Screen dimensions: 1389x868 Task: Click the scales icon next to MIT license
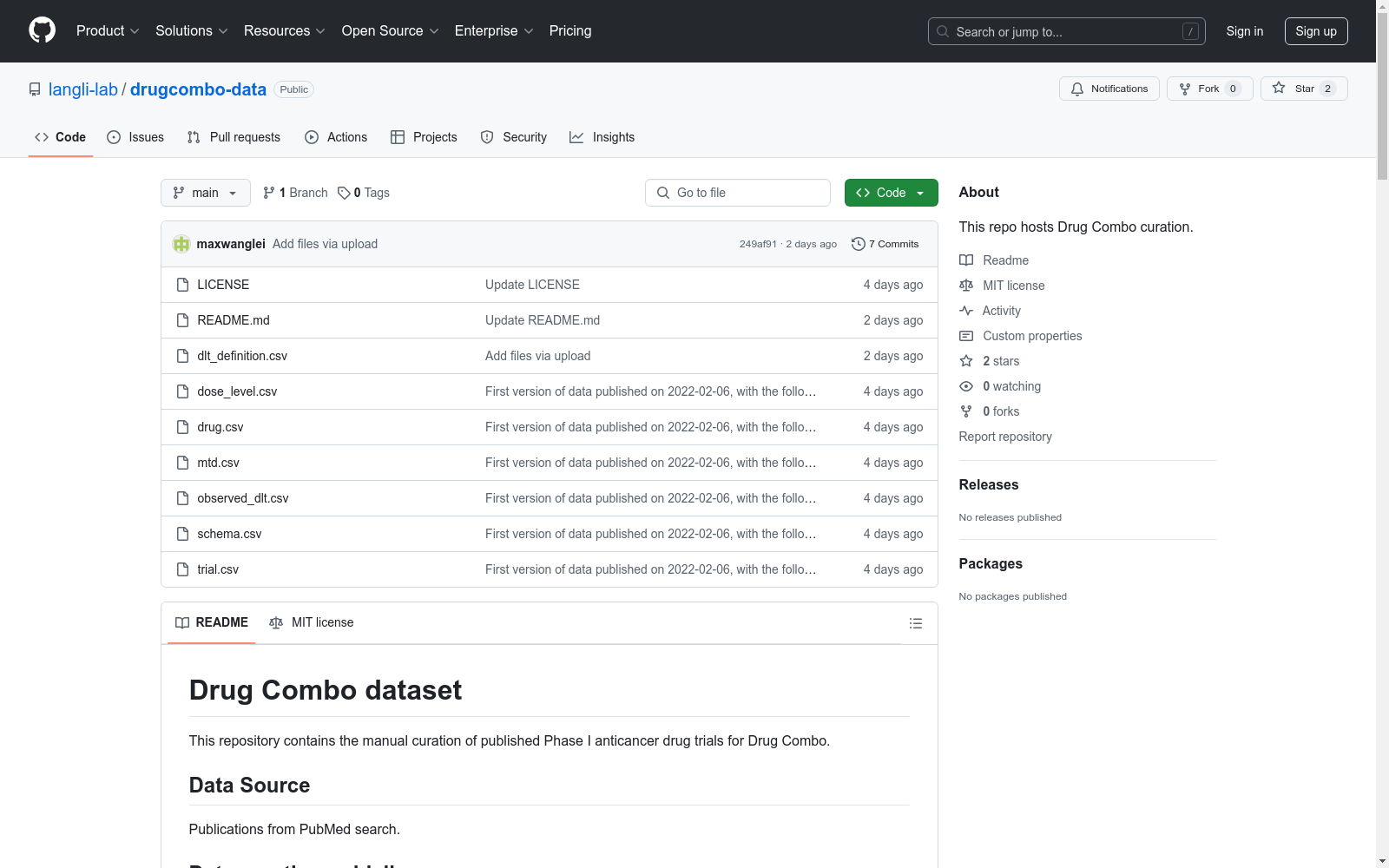966,286
